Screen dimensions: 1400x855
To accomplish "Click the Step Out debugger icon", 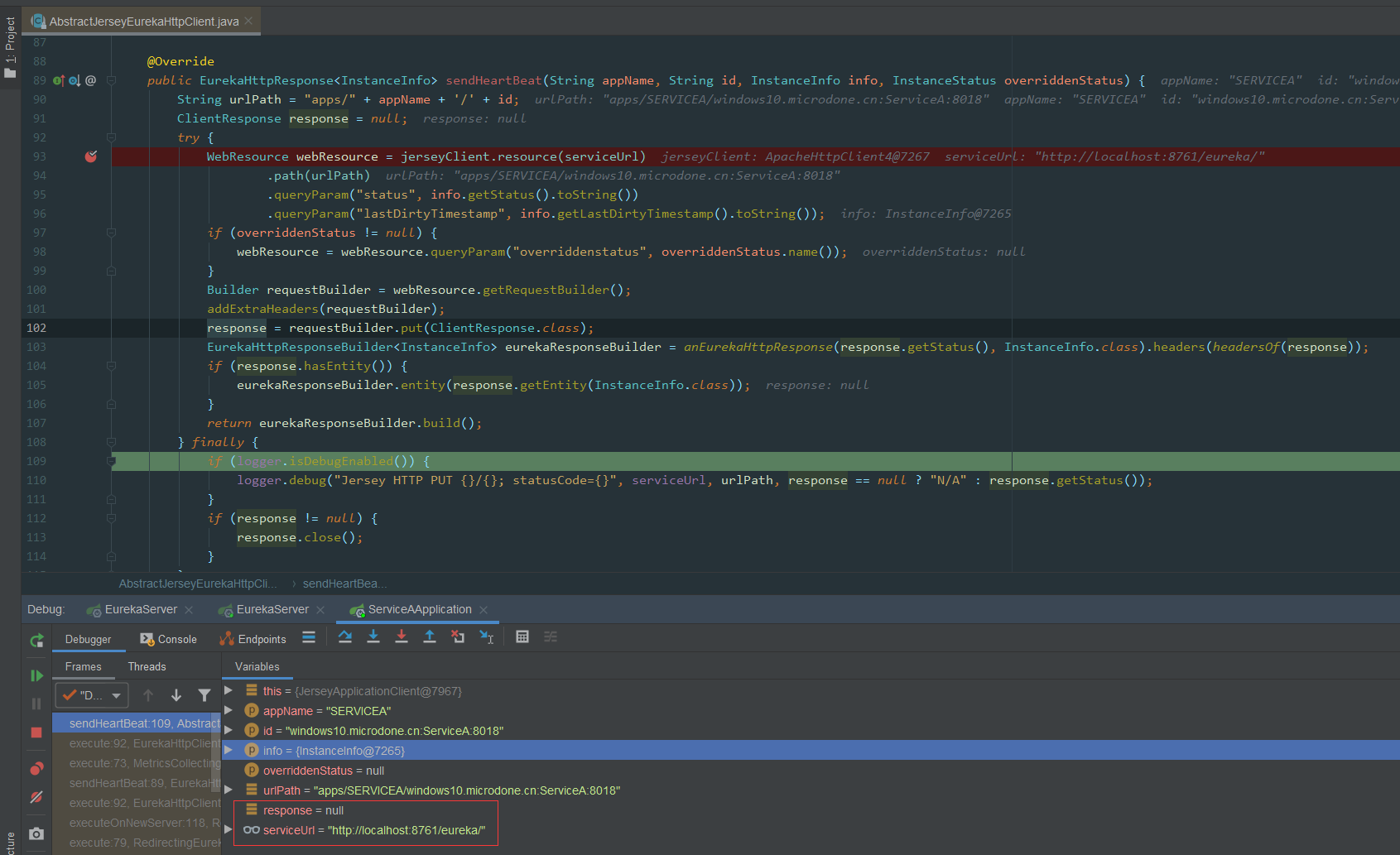I will 430,636.
